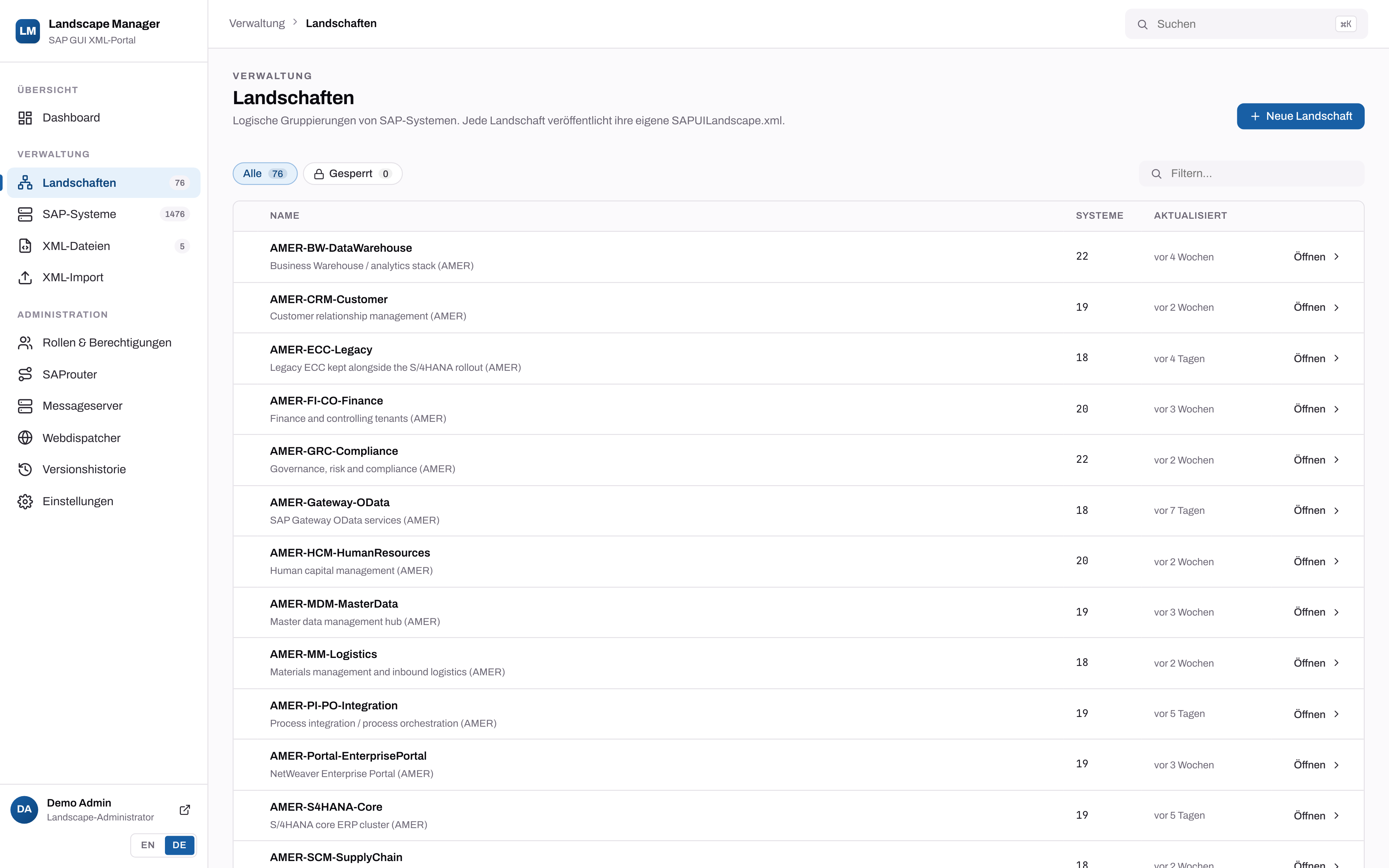Click the SAProuter route icon
Image resolution: width=1389 pixels, height=868 pixels.
pos(25,374)
